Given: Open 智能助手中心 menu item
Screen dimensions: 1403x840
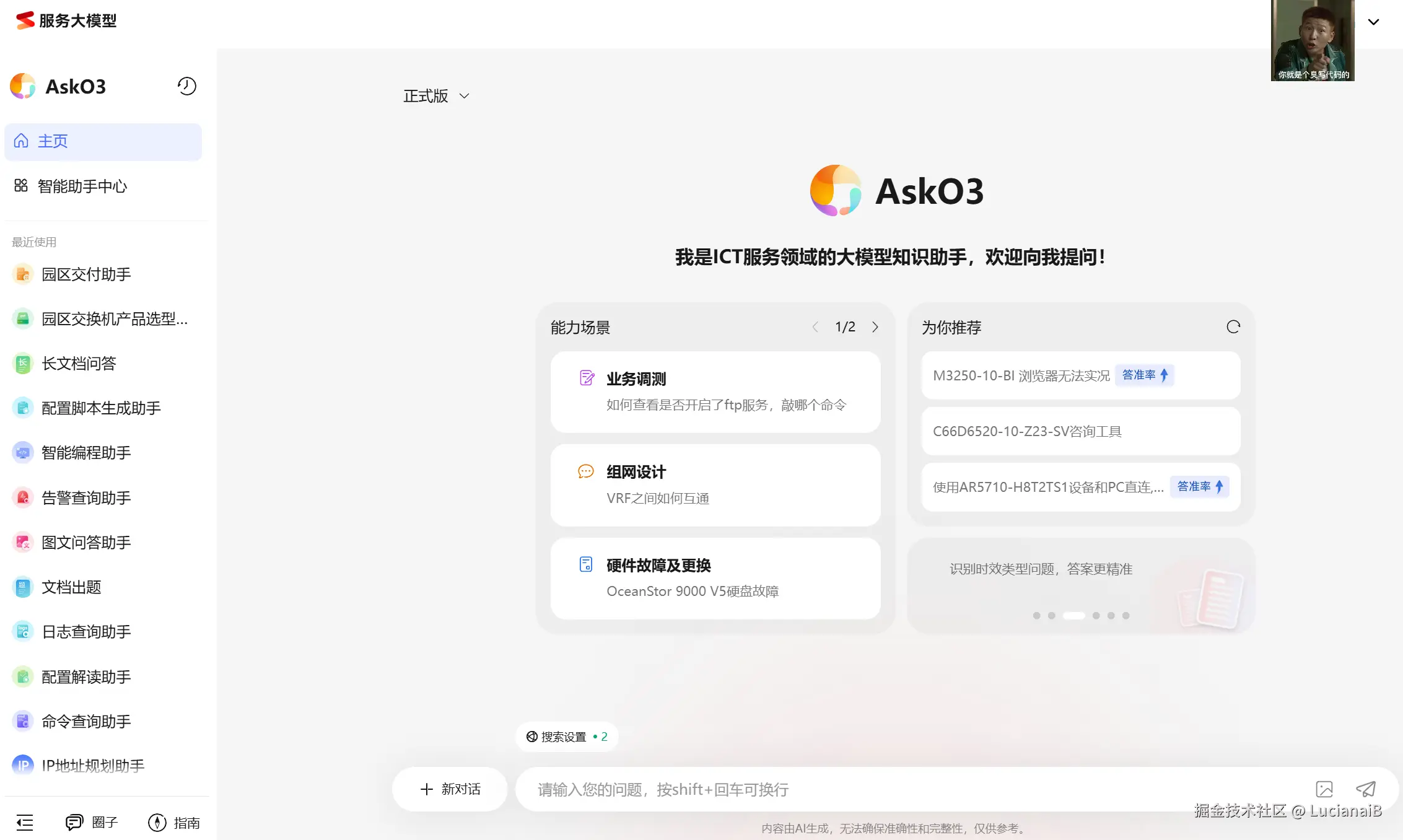Looking at the screenshot, I should 82,186.
